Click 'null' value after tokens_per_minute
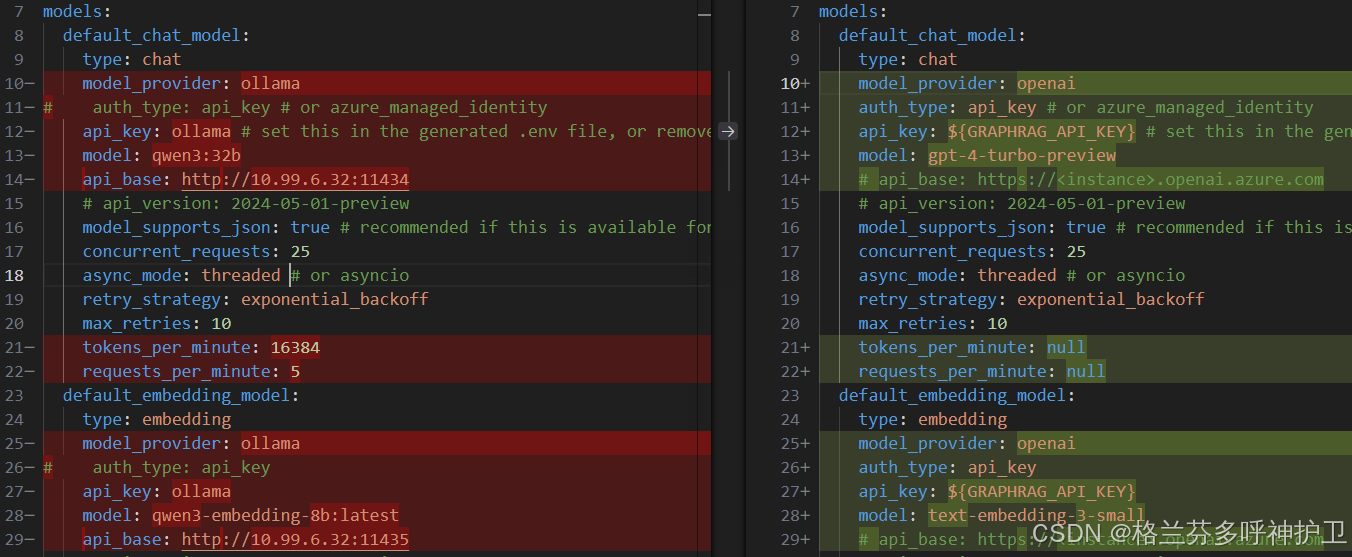Viewport: 1352px width, 557px height. [x=1066, y=347]
